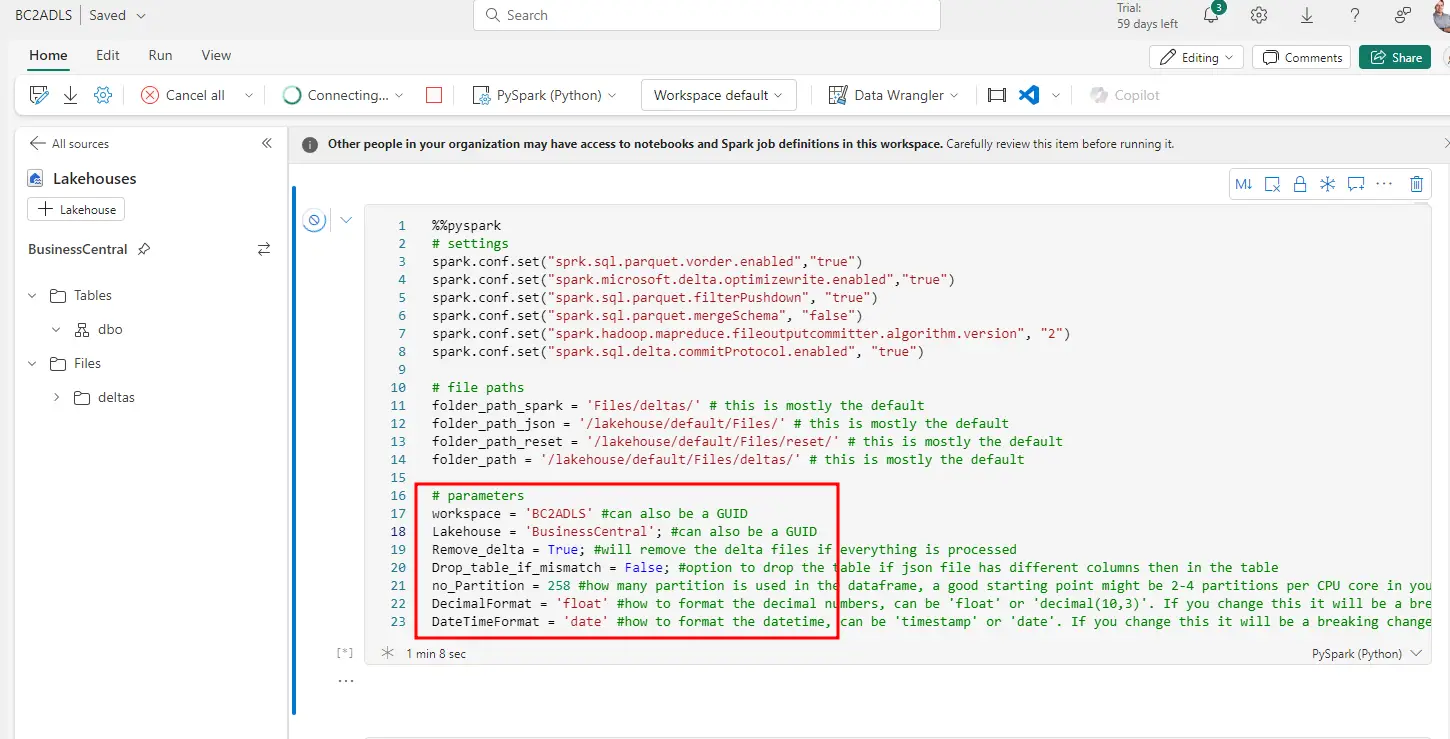
Task: Click the download arrow in the top header
Action: pos(1307,15)
